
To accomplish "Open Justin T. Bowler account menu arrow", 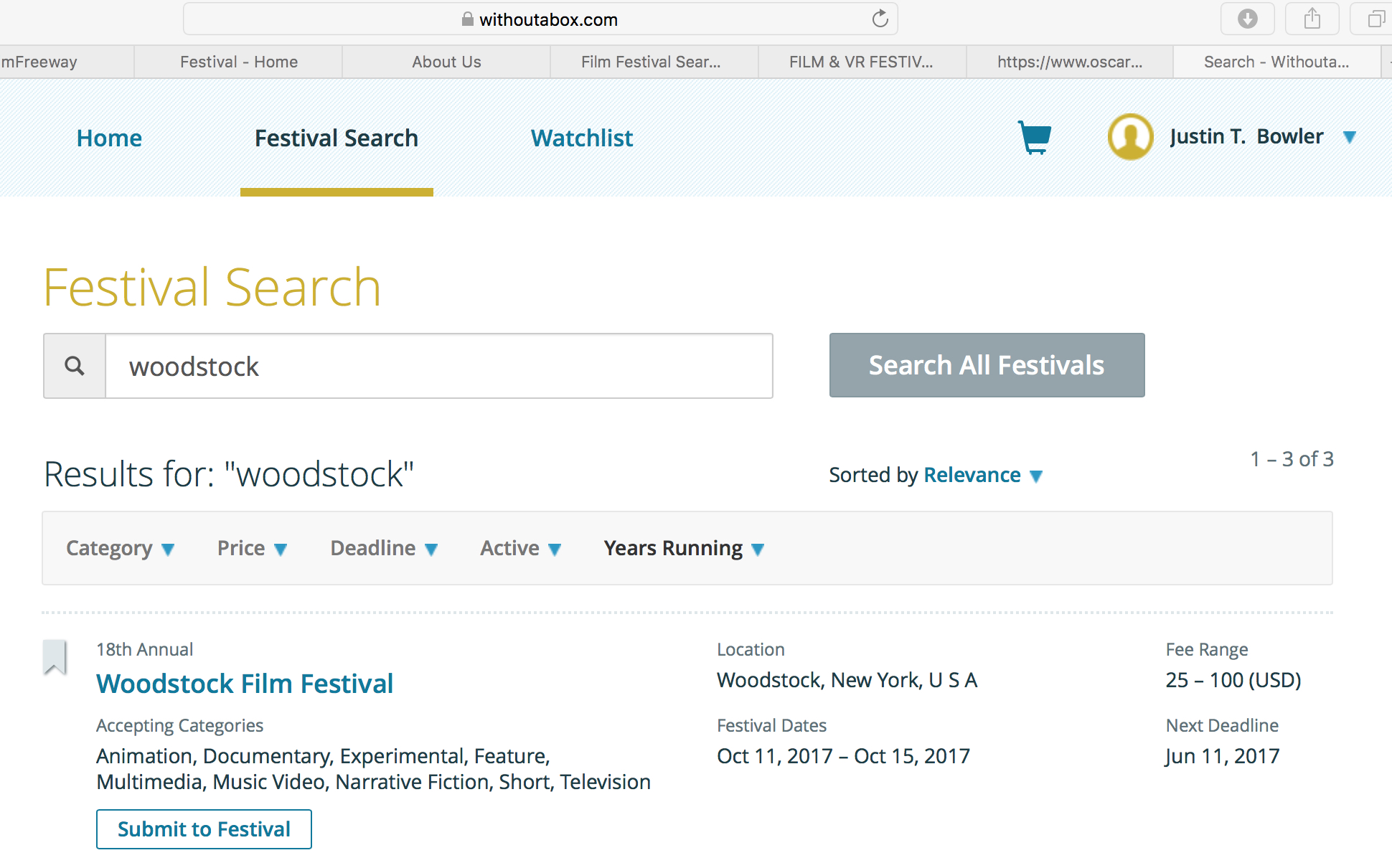I will 1349,137.
